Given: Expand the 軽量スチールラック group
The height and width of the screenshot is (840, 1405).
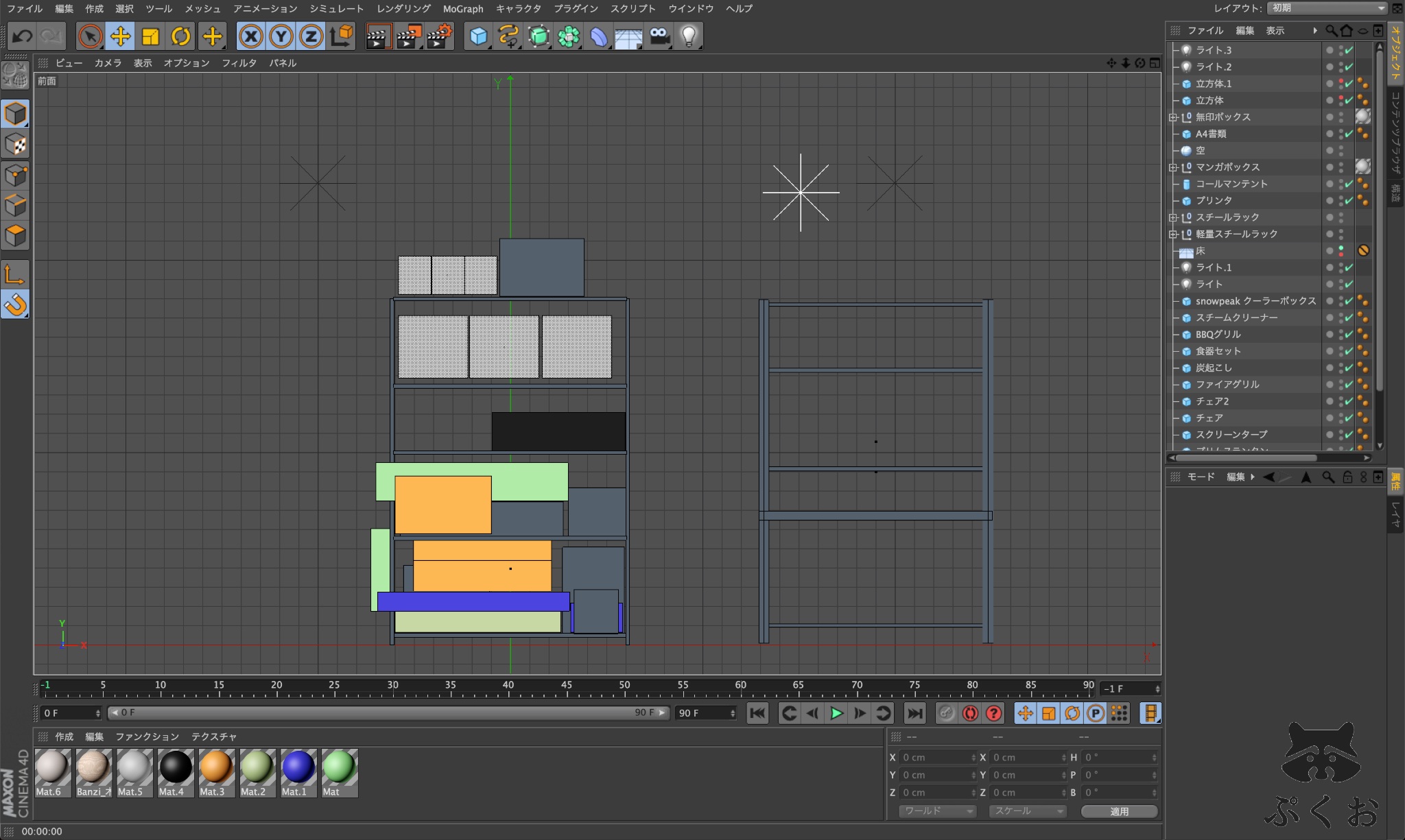Looking at the screenshot, I should click(x=1173, y=235).
